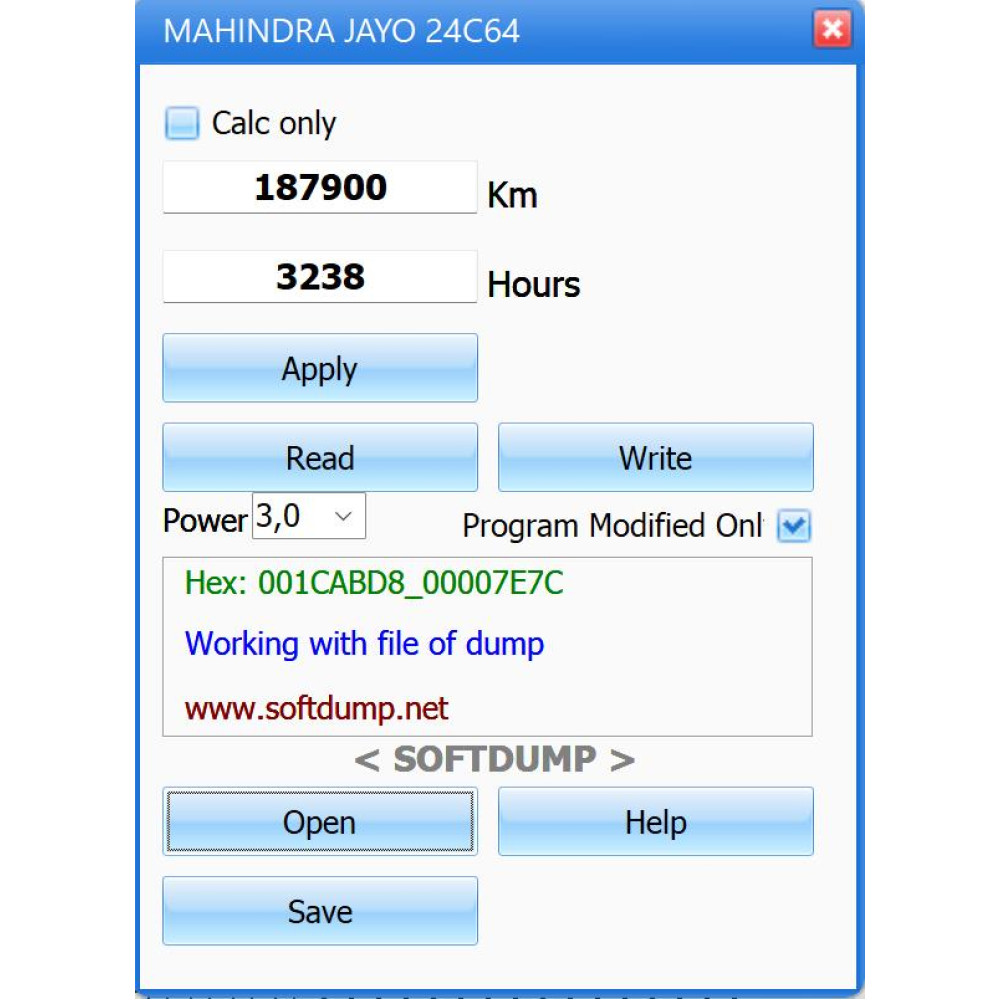Close the MAHINDRA JAYO 24C64 window
The width and height of the screenshot is (1000, 1000).
832,29
